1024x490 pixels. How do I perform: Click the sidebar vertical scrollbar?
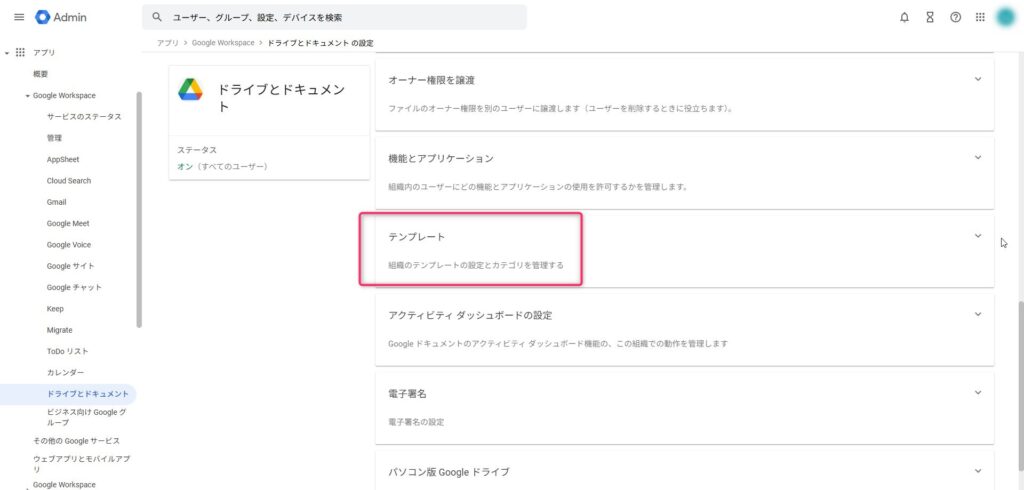coord(138,209)
